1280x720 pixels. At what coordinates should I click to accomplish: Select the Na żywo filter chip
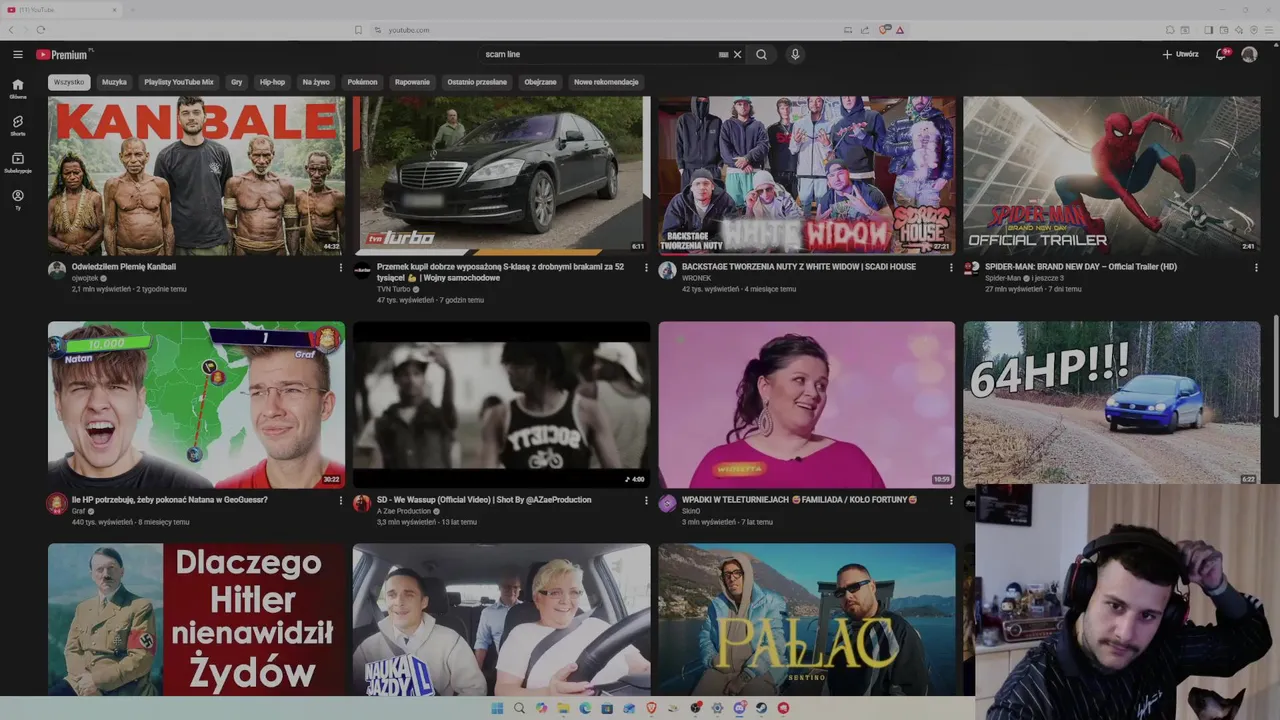pyautogui.click(x=316, y=82)
